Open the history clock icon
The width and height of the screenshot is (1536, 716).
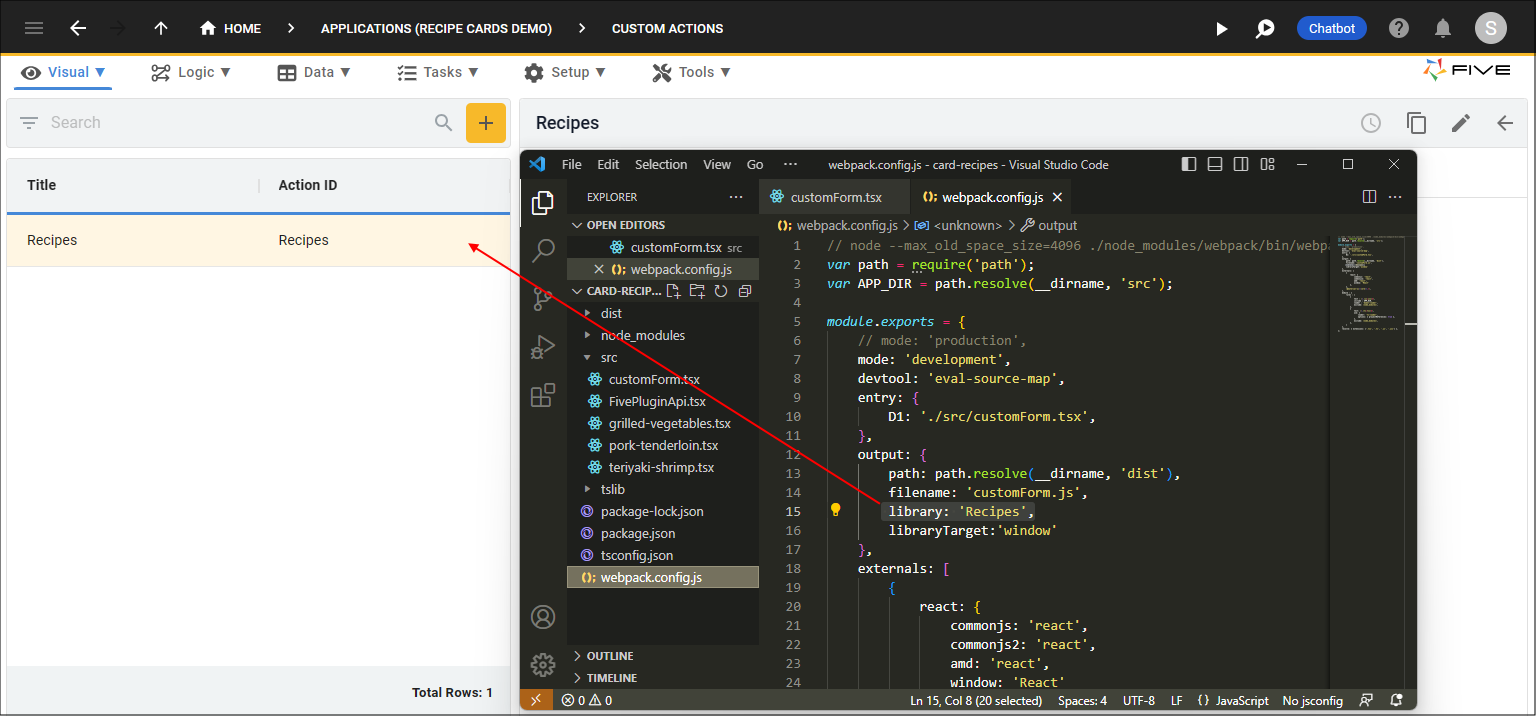click(1371, 123)
